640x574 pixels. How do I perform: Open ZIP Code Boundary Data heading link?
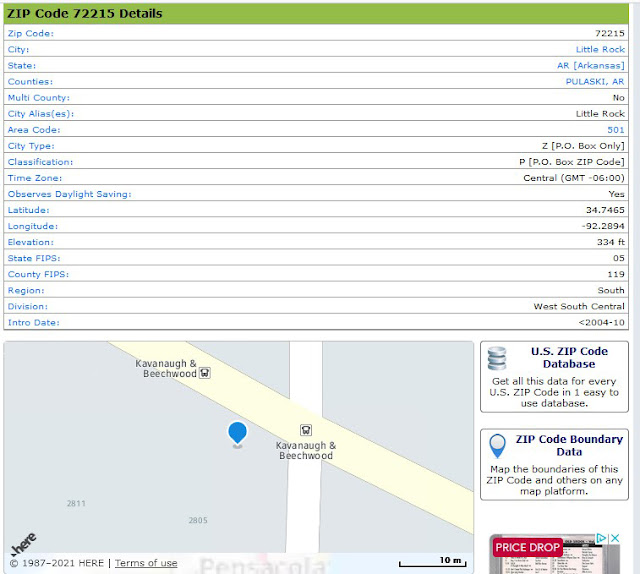(x=569, y=445)
